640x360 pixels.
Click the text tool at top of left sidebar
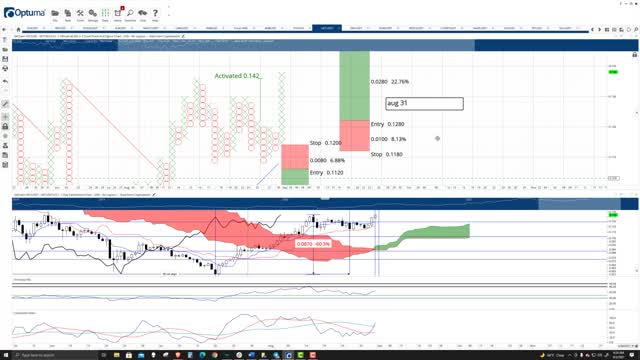[x=5, y=40]
